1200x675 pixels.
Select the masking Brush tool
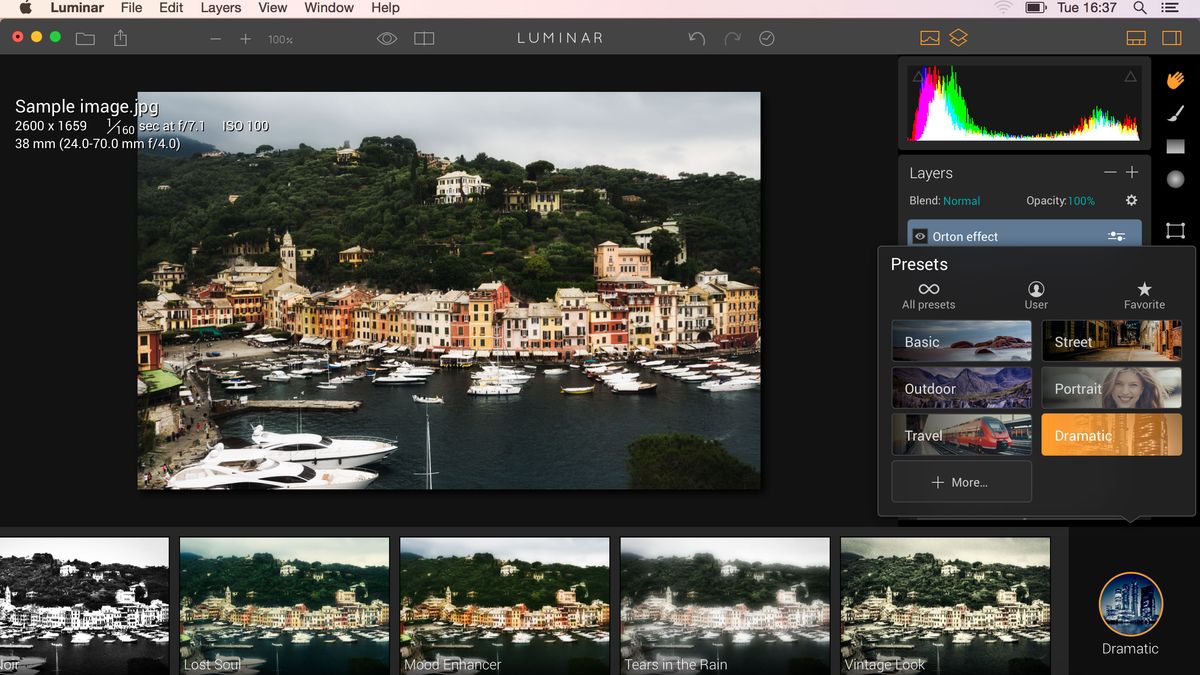[x=1176, y=115]
